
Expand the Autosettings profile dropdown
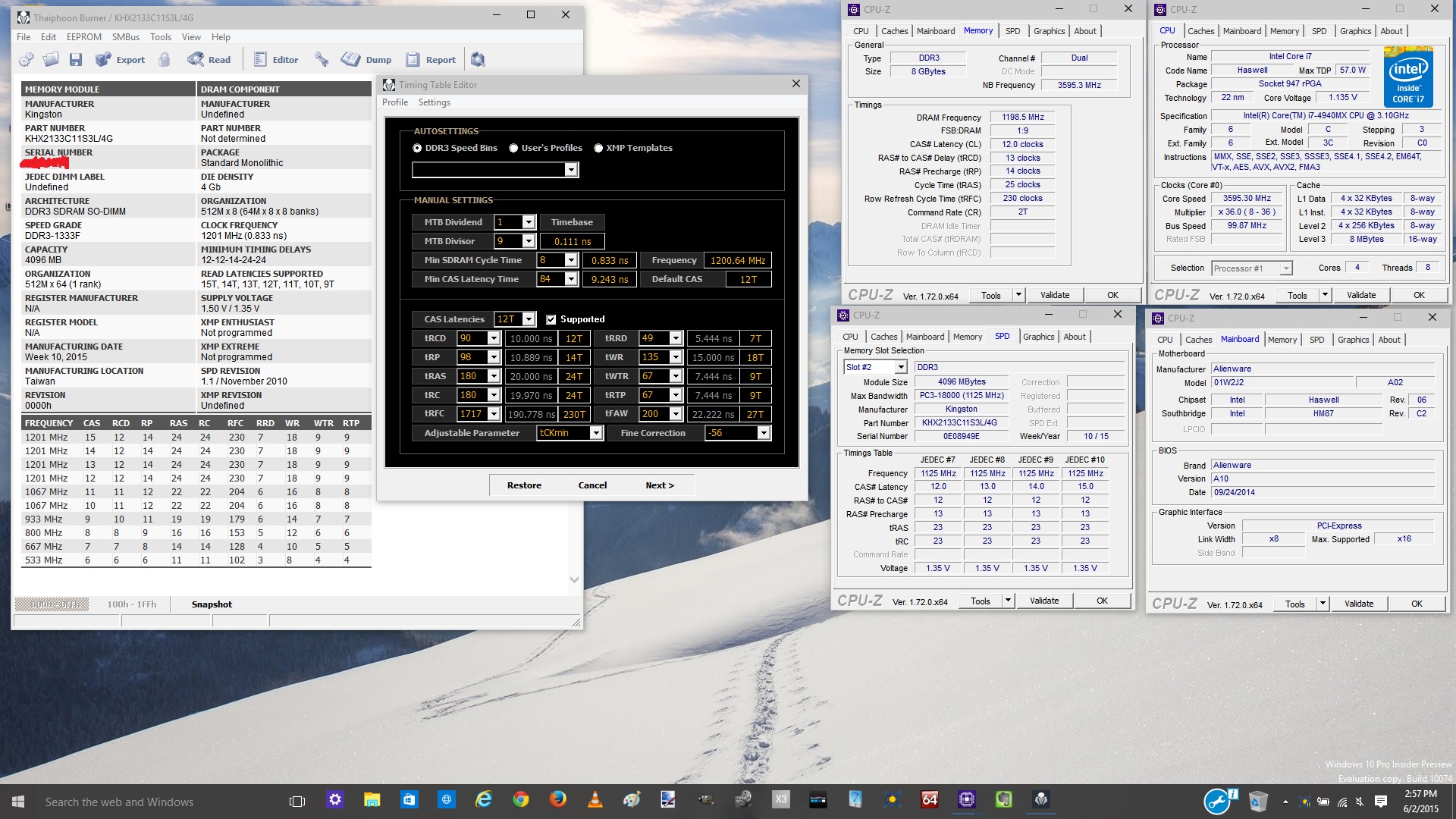point(571,170)
